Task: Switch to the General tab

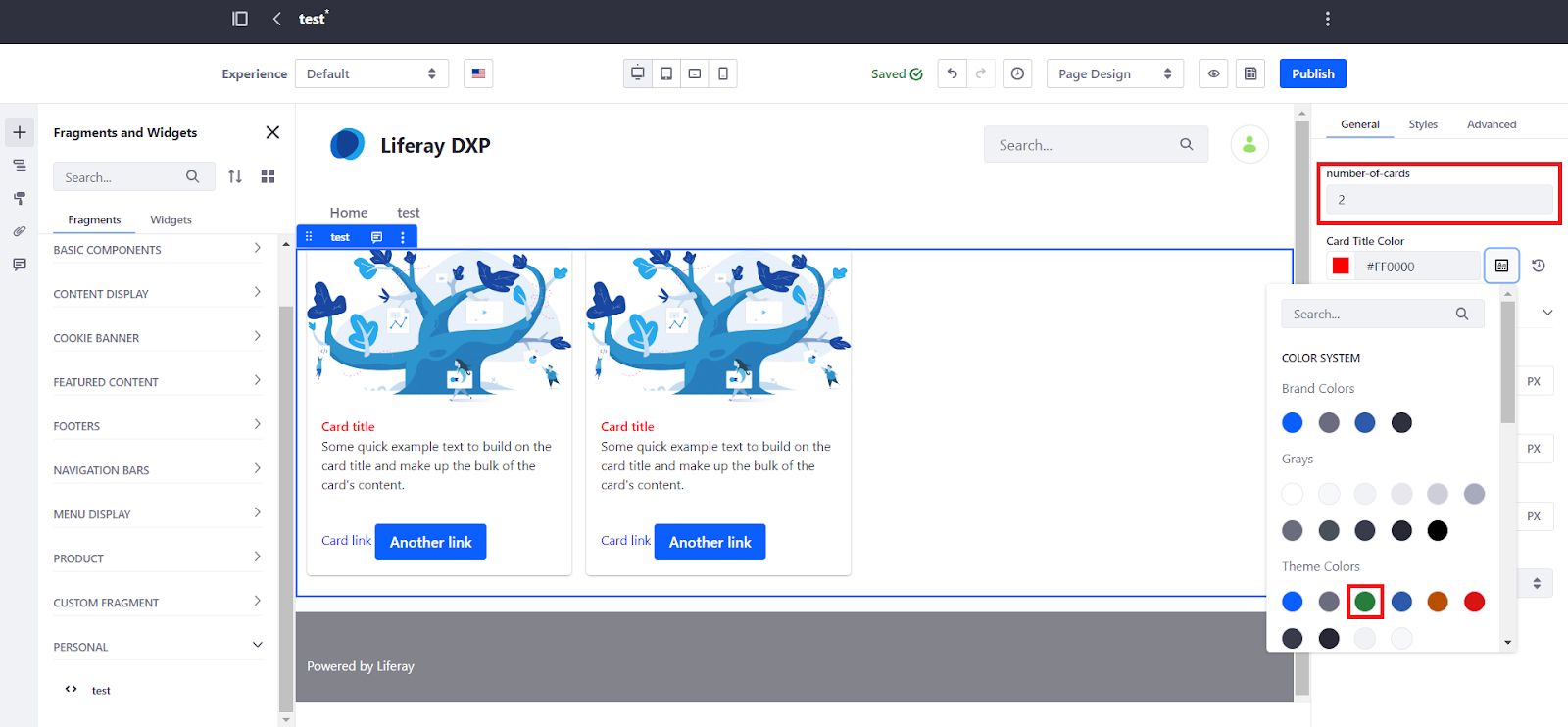Action: coord(1360,124)
